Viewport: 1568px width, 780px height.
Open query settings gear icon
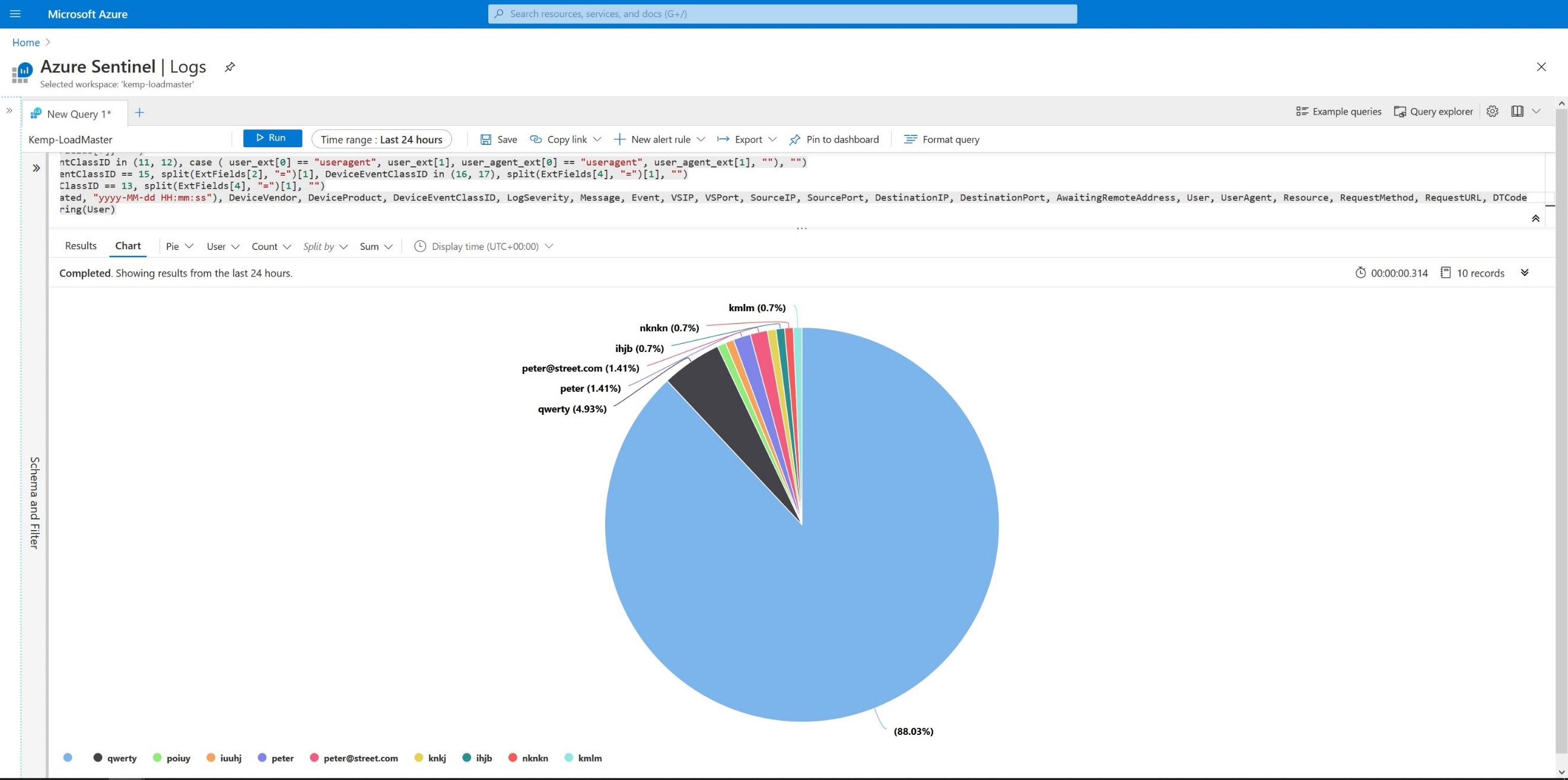1492,112
